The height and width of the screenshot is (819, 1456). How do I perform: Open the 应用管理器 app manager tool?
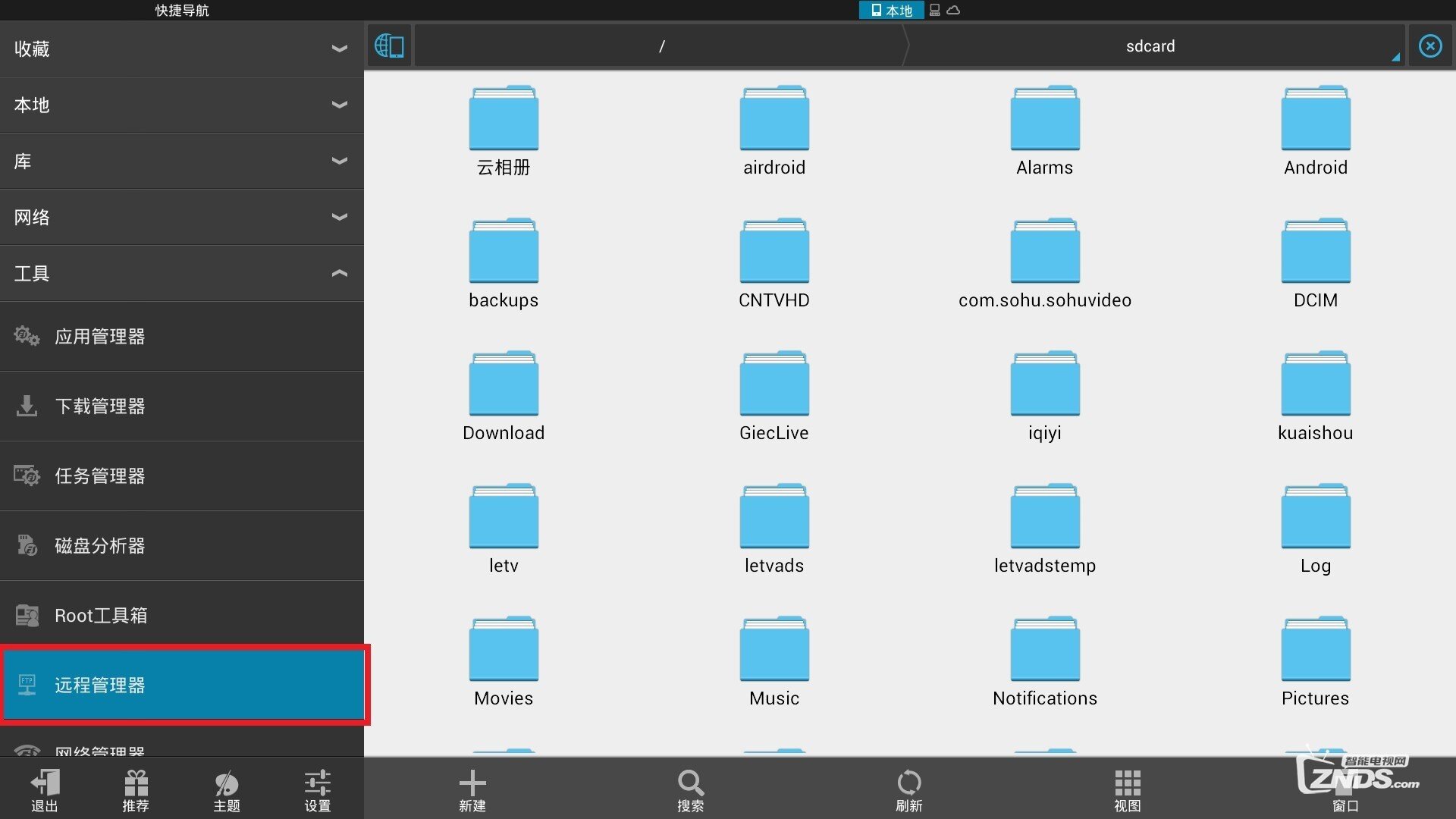182,337
